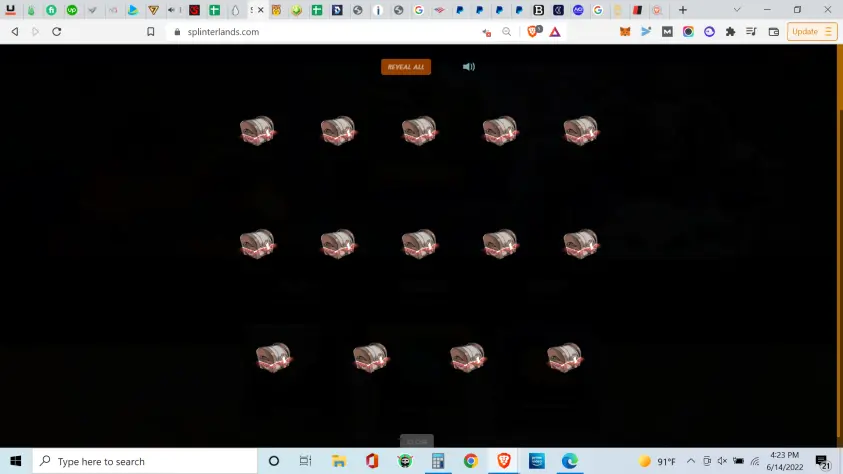Launch Microsoft Office from taskbar

click(372, 461)
